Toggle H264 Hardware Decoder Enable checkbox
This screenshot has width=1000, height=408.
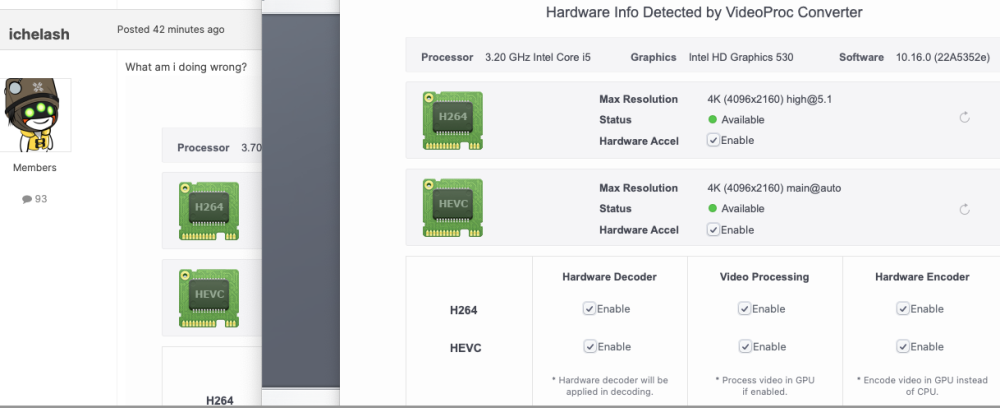pyautogui.click(x=589, y=309)
